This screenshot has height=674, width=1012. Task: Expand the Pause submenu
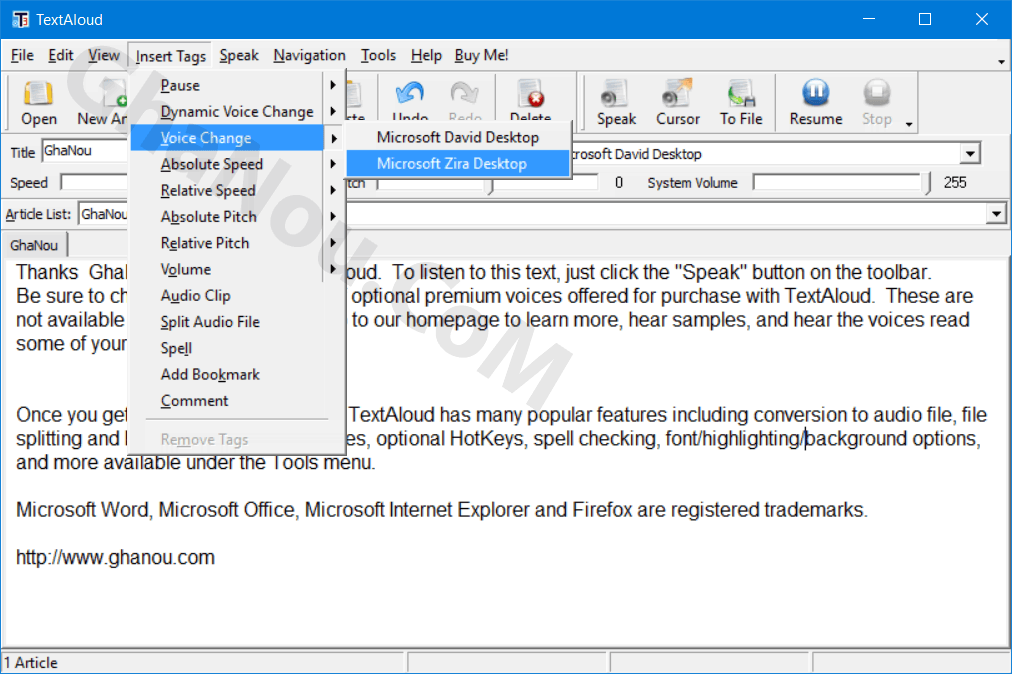(237, 85)
